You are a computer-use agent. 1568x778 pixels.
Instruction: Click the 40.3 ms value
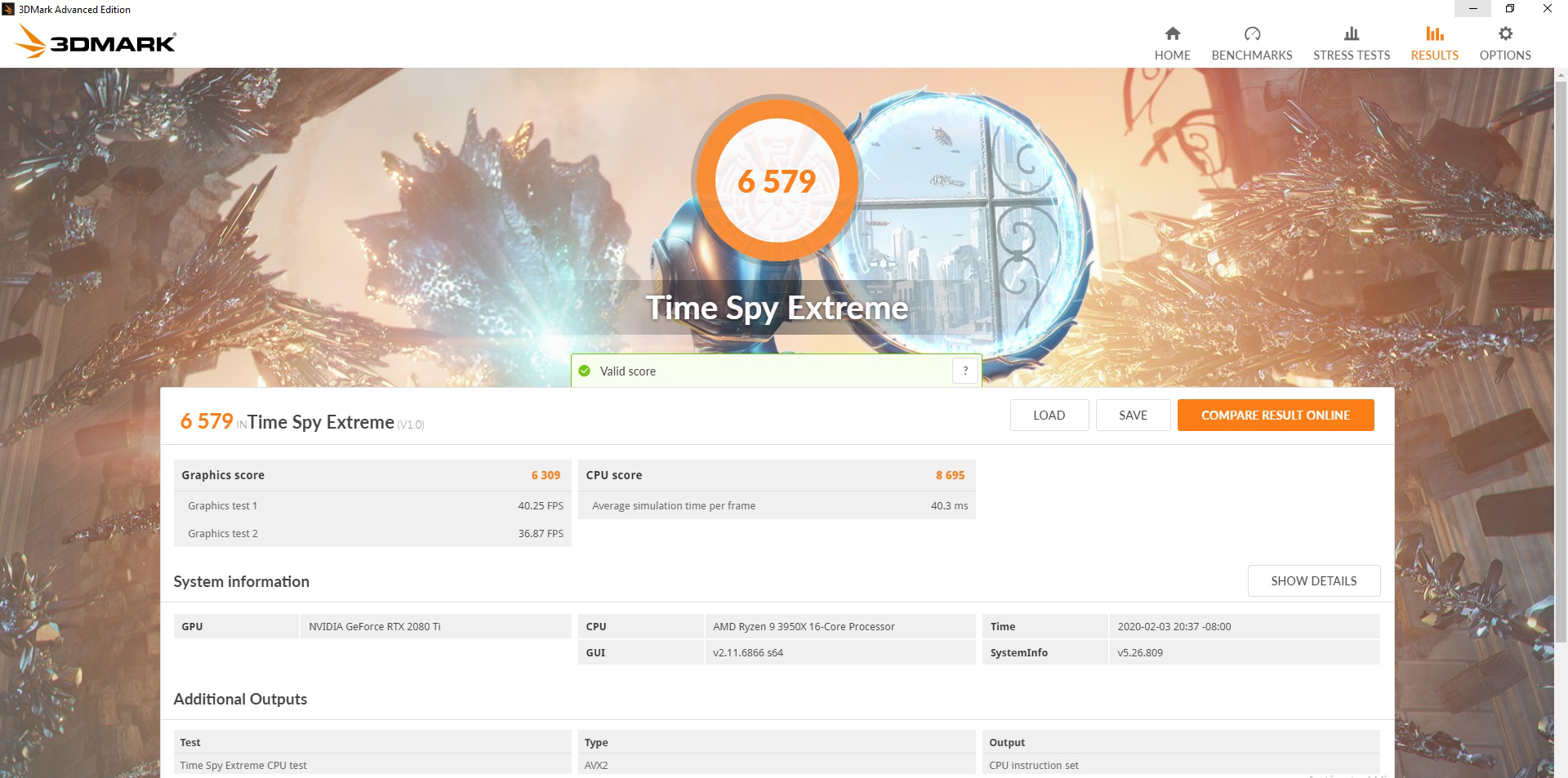(x=949, y=505)
